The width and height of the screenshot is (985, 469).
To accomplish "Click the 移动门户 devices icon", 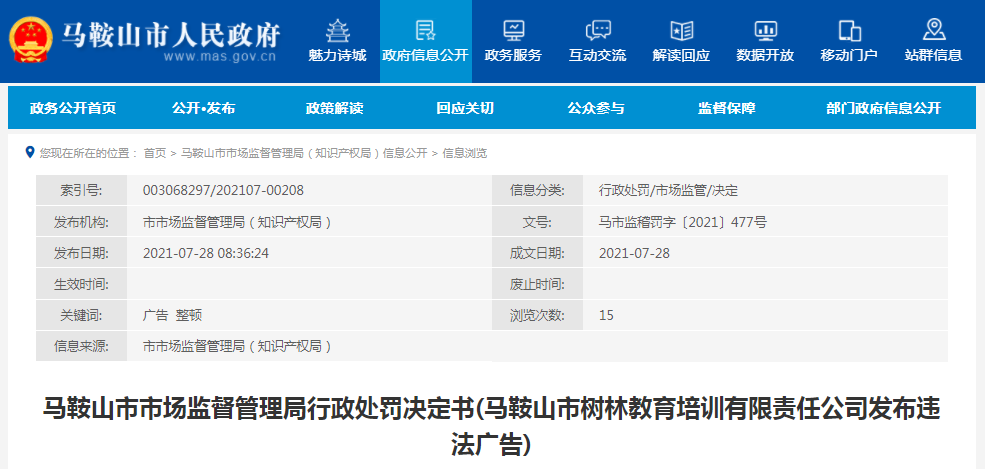I will pos(849,30).
